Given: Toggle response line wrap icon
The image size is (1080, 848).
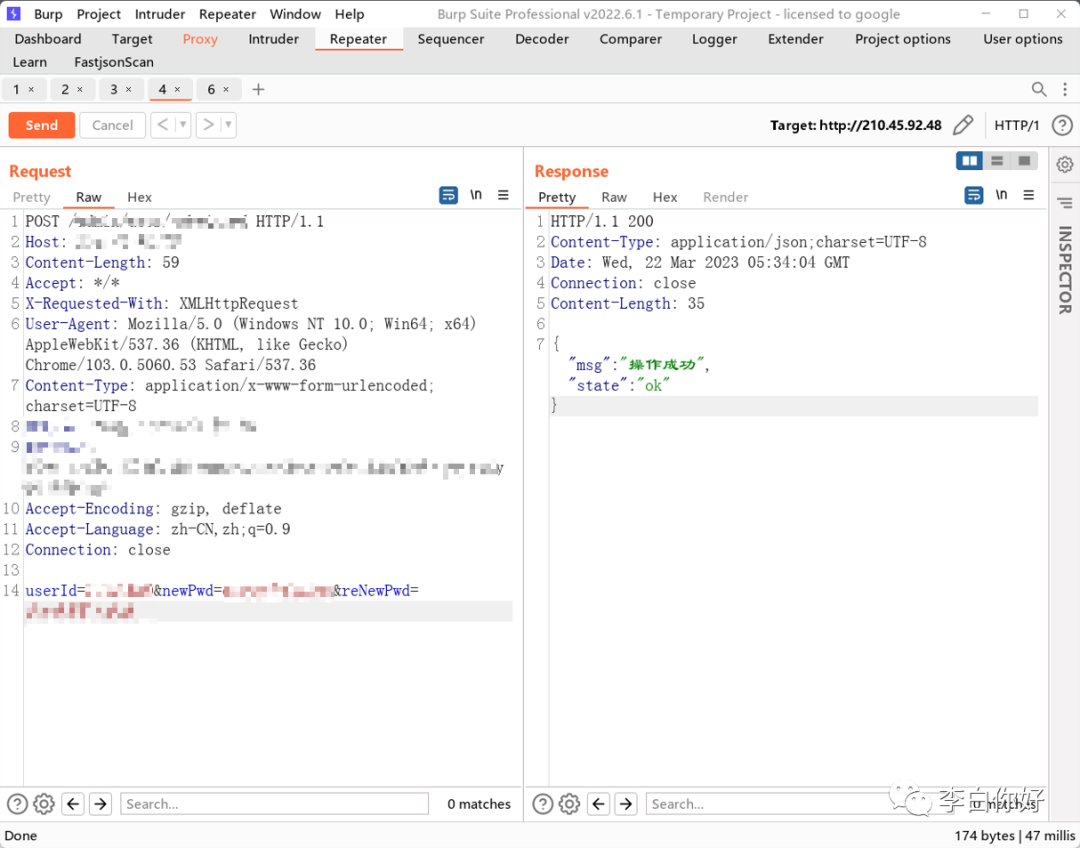Looking at the screenshot, I should pos(974,196).
